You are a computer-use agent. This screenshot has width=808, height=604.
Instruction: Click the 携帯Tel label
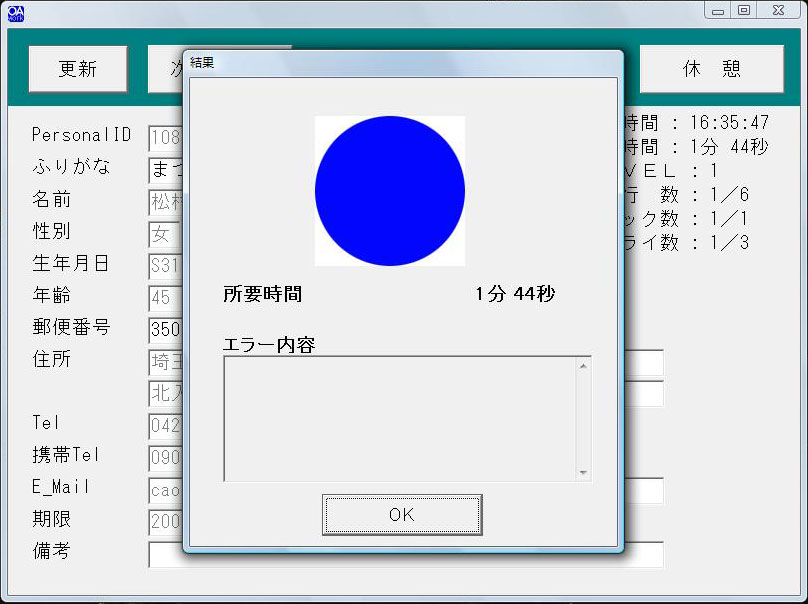click(x=65, y=455)
